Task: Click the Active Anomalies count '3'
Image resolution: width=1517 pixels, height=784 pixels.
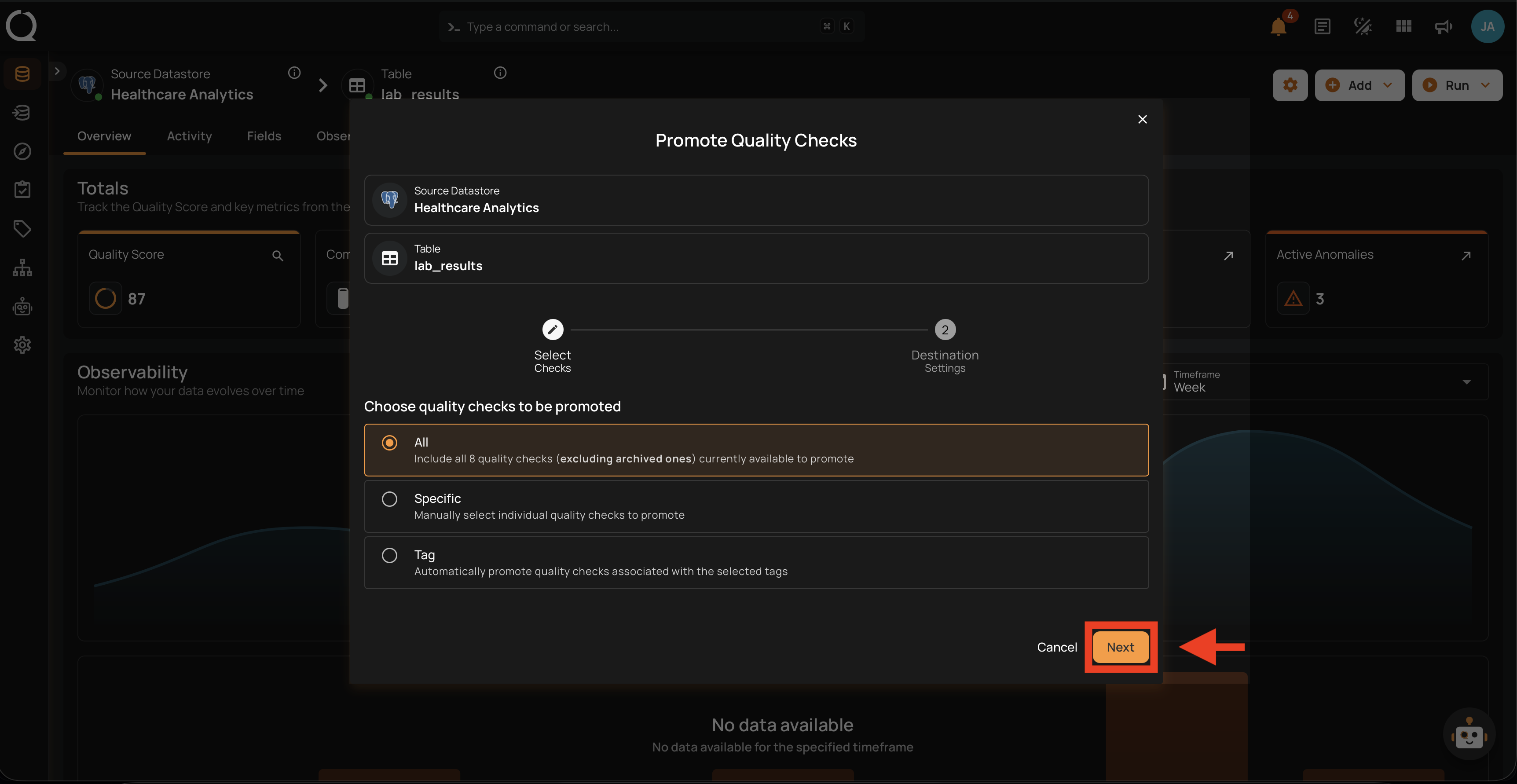Action: (x=1320, y=299)
